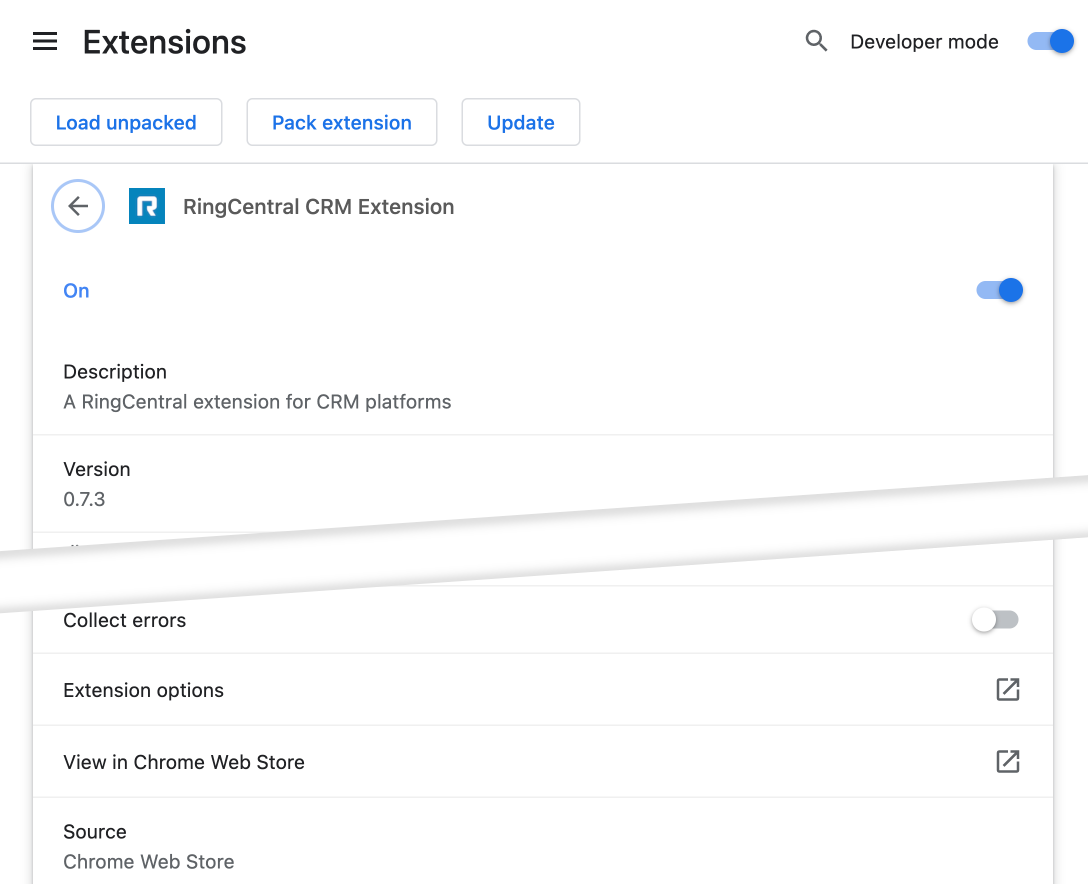Image resolution: width=1088 pixels, height=884 pixels.
Task: Select the RingCentral square icon next to the title
Action: pos(147,206)
